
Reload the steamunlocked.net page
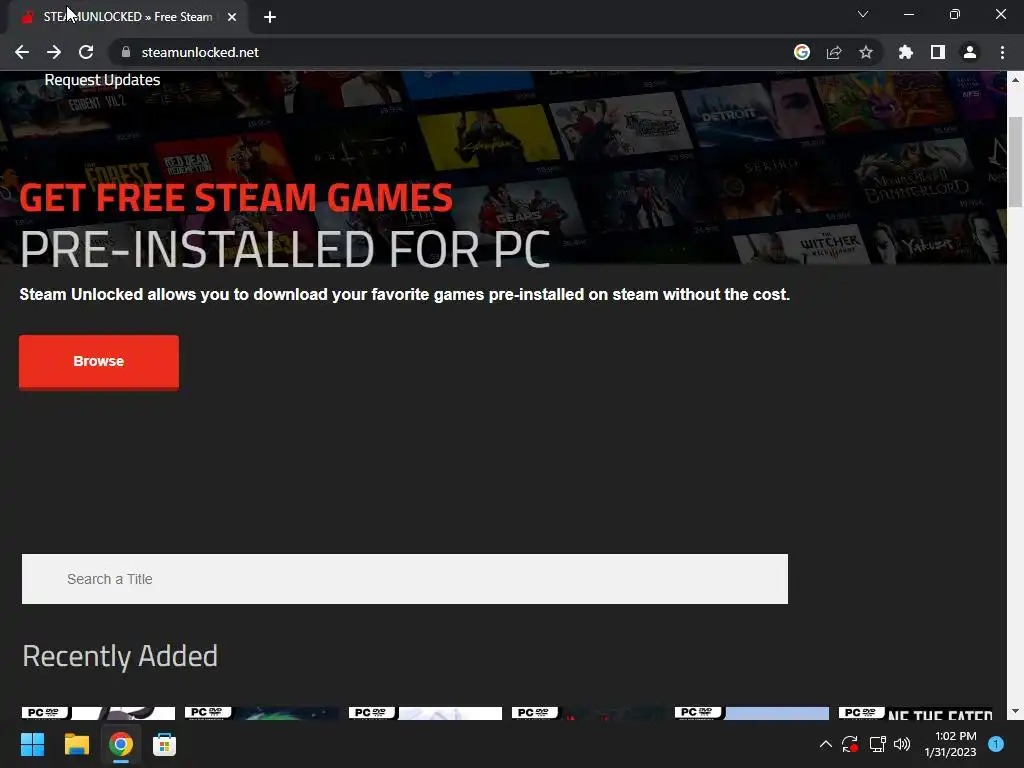click(x=86, y=52)
